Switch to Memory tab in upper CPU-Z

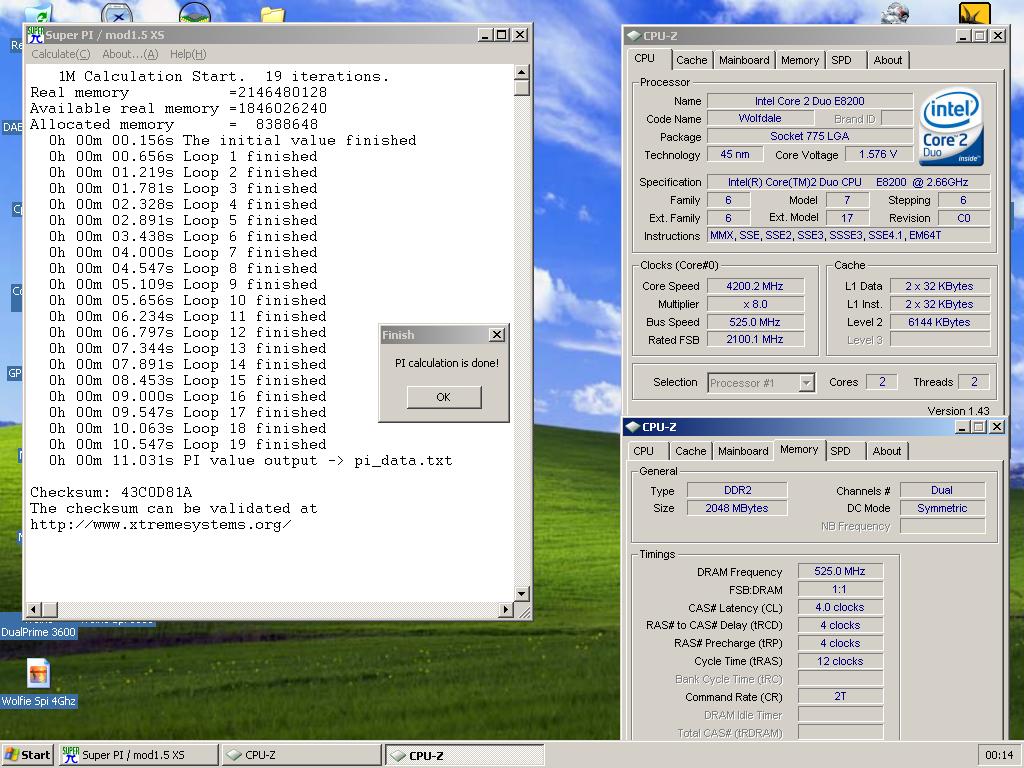pos(799,60)
